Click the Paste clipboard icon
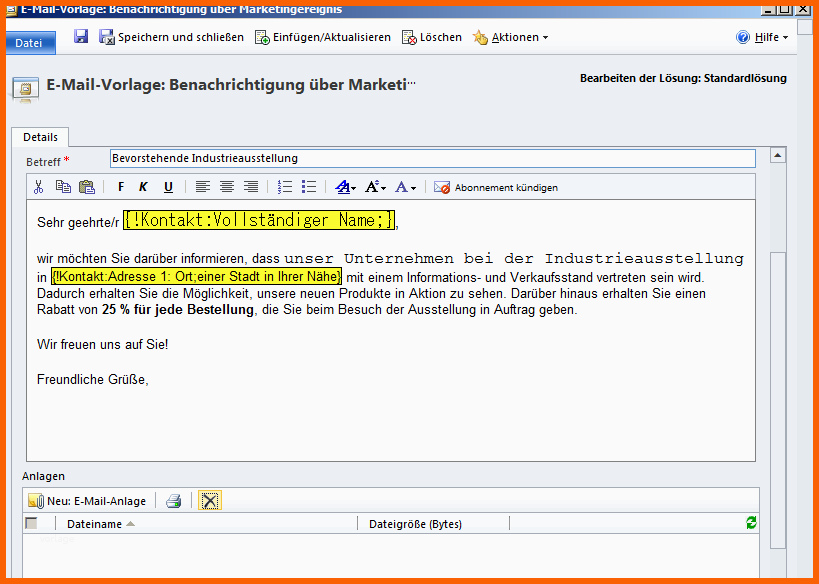The width and height of the screenshot is (819, 584). (x=86, y=187)
